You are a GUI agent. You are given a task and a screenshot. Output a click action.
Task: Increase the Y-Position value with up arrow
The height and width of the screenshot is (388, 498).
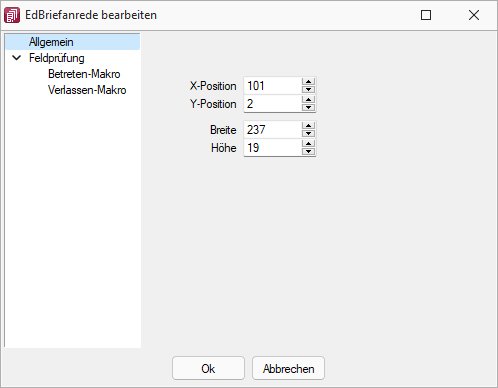pos(308,100)
